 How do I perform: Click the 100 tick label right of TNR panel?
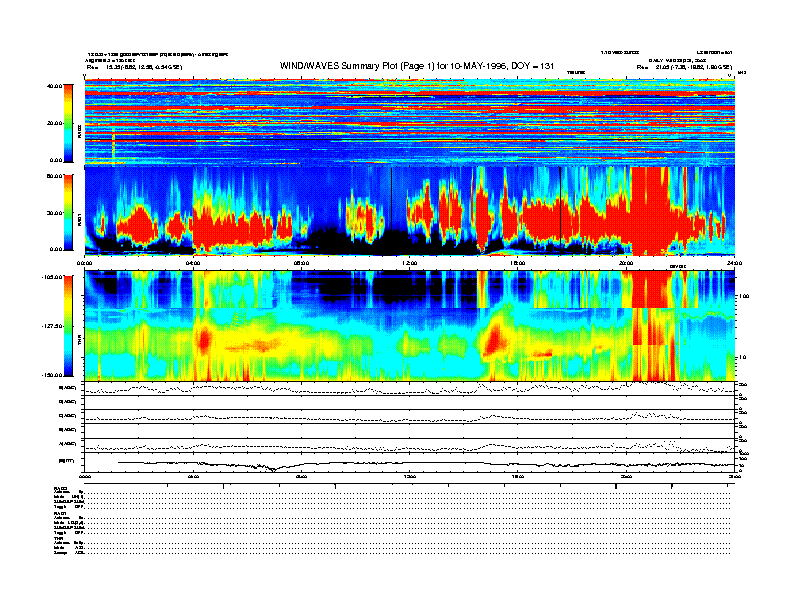(x=744, y=296)
